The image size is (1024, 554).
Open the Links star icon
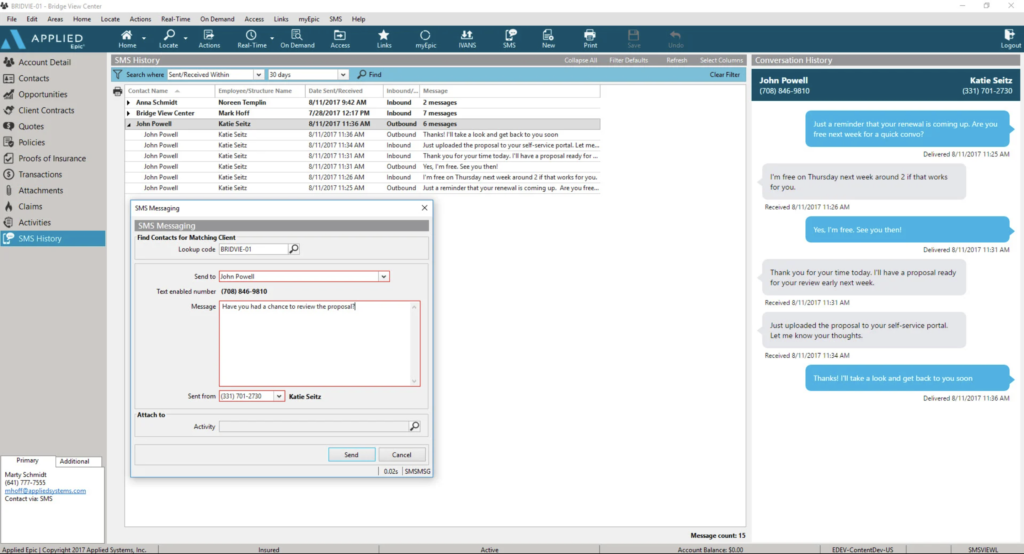[384, 38]
